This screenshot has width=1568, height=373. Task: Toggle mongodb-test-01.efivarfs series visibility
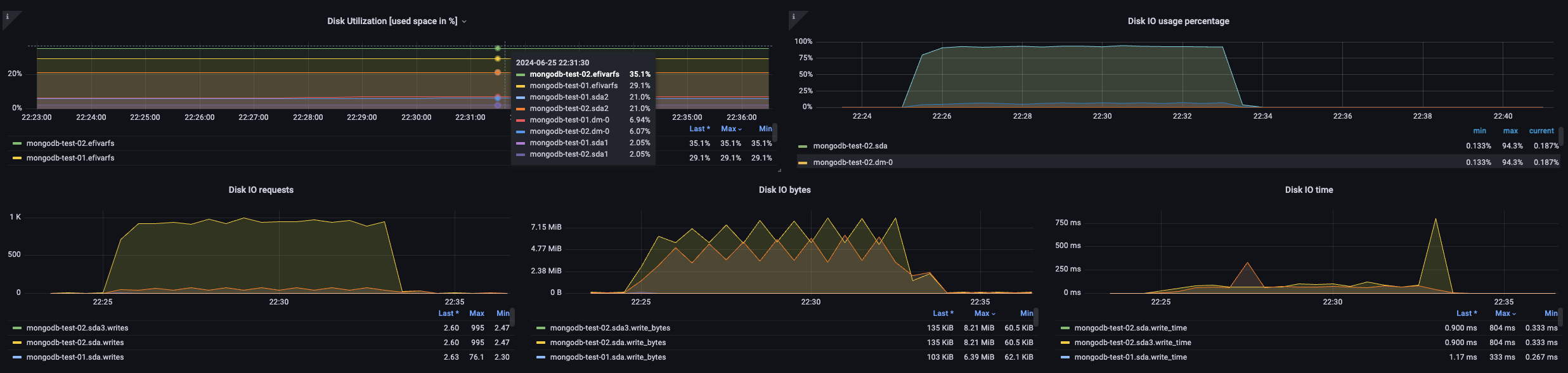70,158
